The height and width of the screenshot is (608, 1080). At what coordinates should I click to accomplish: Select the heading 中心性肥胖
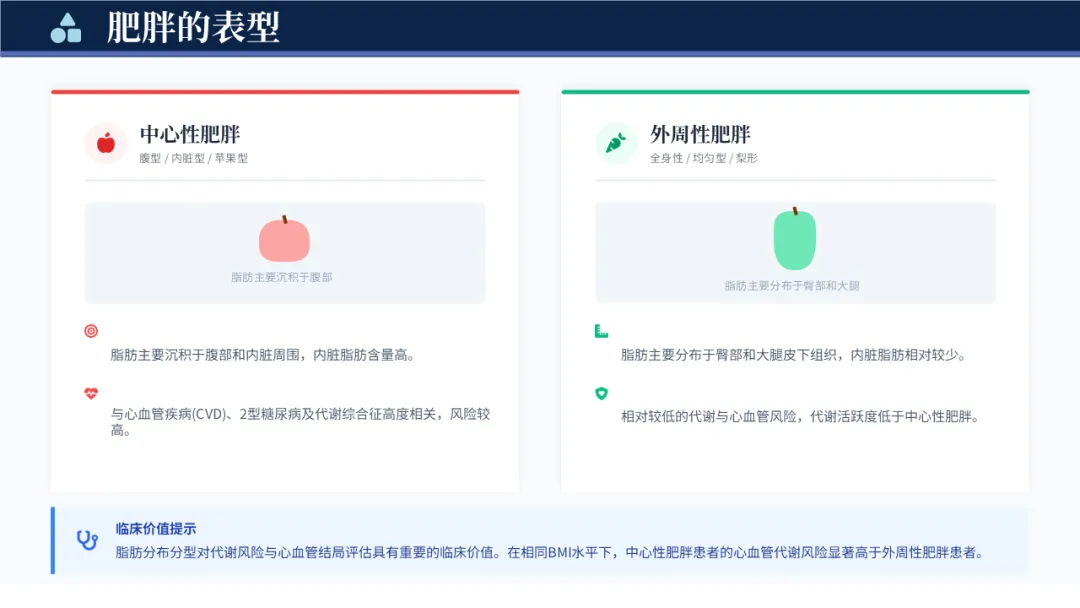[190, 134]
